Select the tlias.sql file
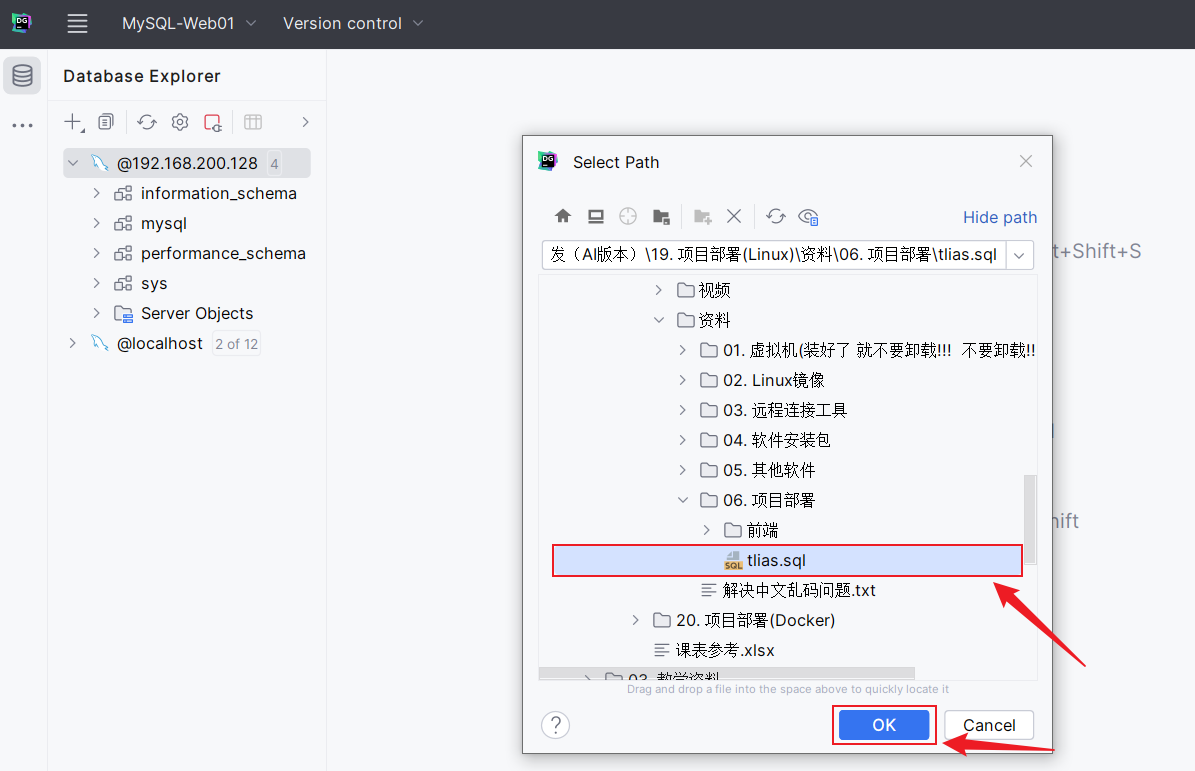The height and width of the screenshot is (771, 1195). 776,560
